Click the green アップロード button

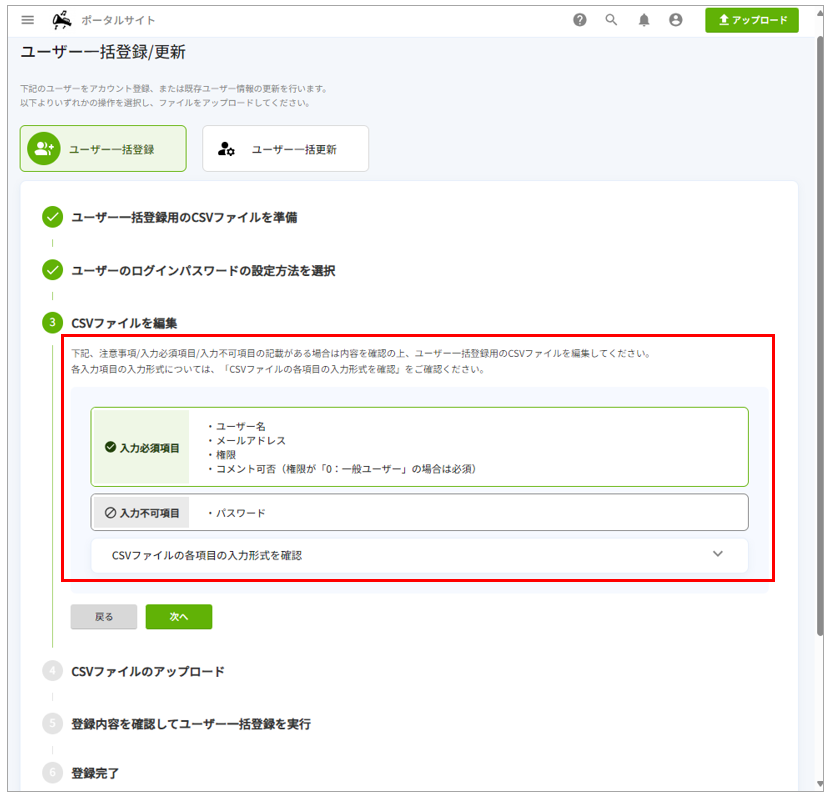pos(752,20)
